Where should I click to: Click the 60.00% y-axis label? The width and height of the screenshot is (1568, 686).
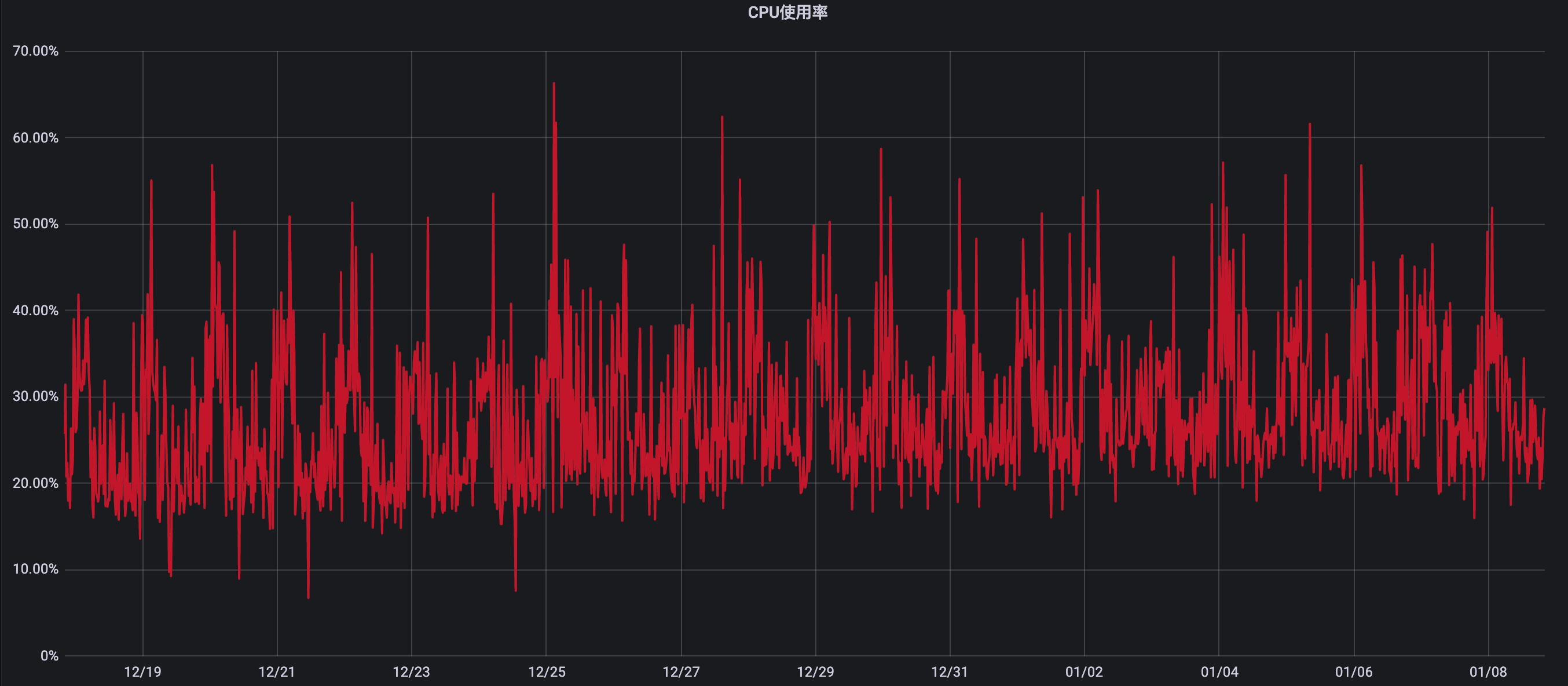(x=36, y=138)
